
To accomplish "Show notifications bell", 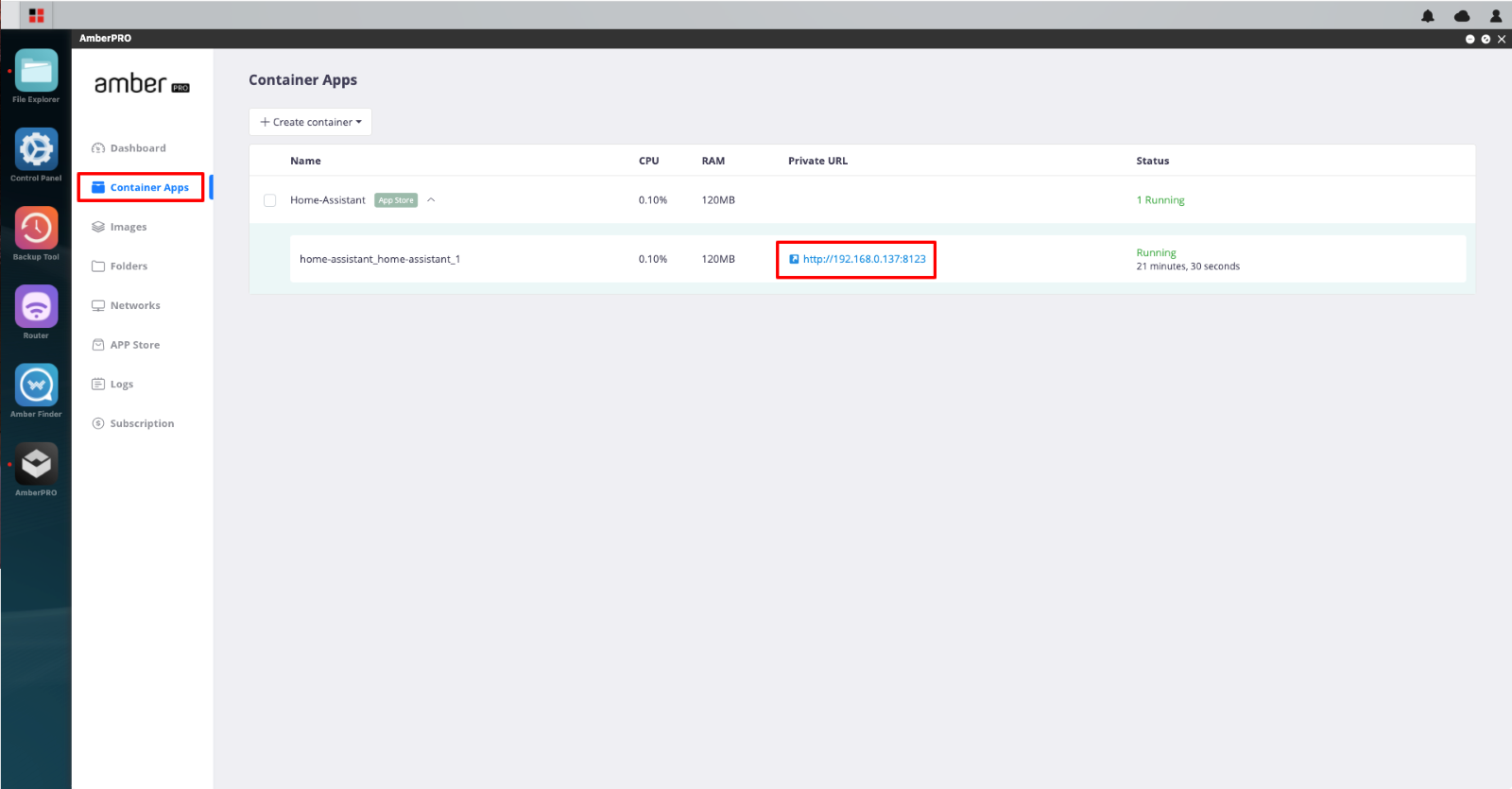I will point(1428,15).
